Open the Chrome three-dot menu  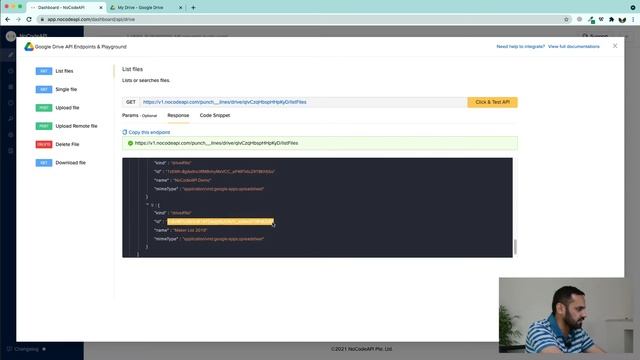point(633,19)
